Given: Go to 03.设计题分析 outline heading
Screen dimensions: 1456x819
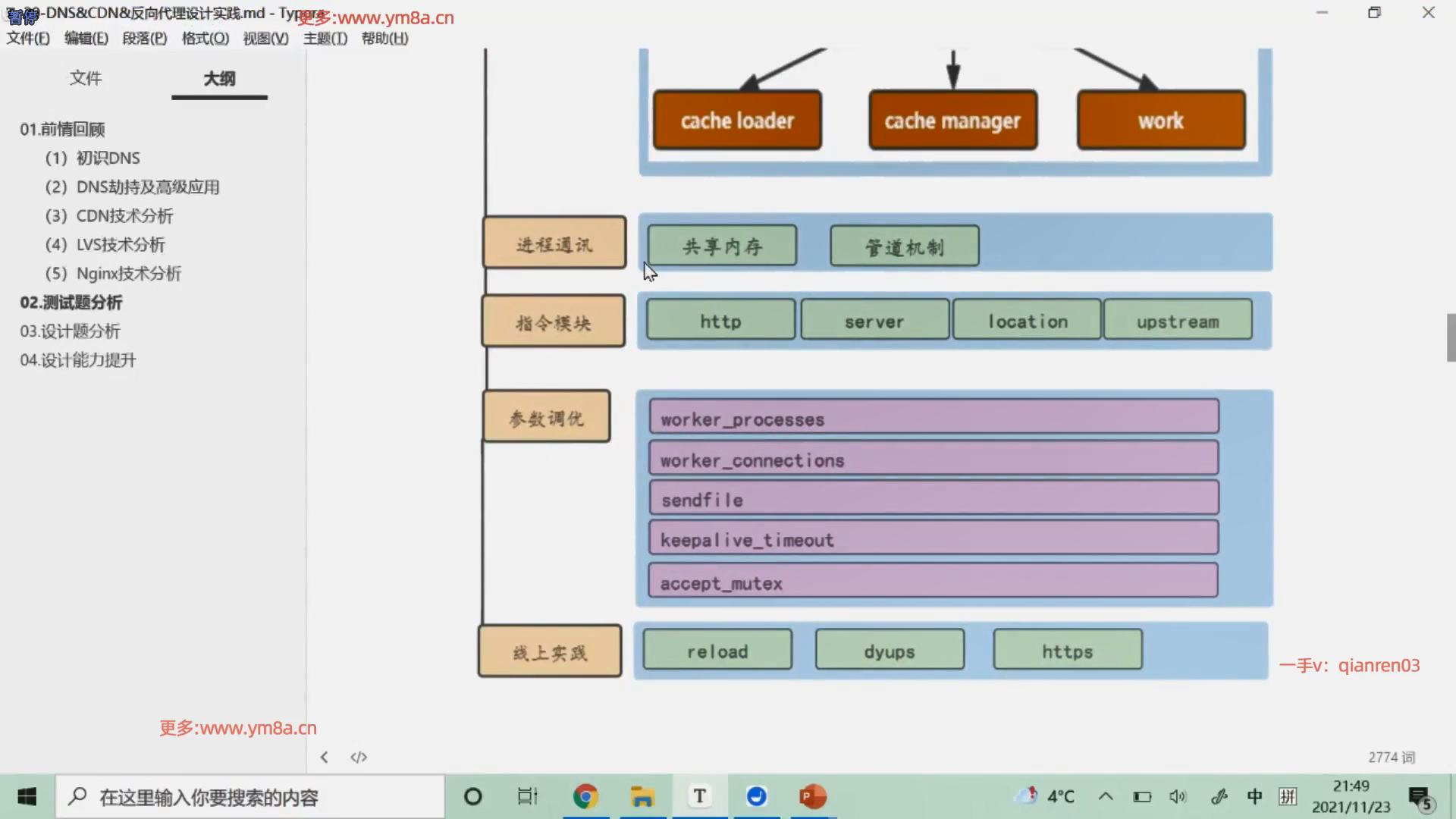Looking at the screenshot, I should pos(70,331).
